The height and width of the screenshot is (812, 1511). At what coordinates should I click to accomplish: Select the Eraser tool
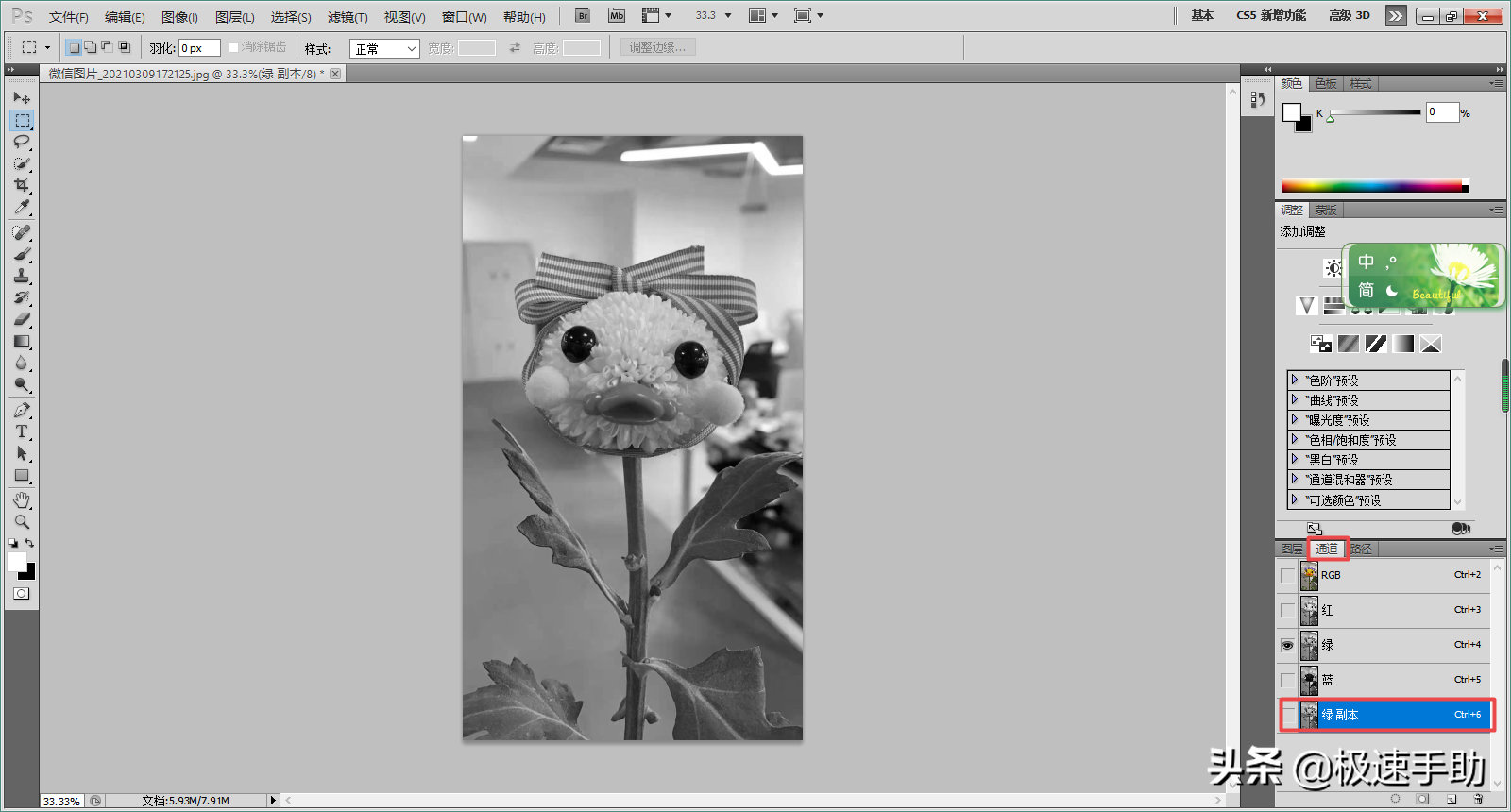[x=22, y=319]
